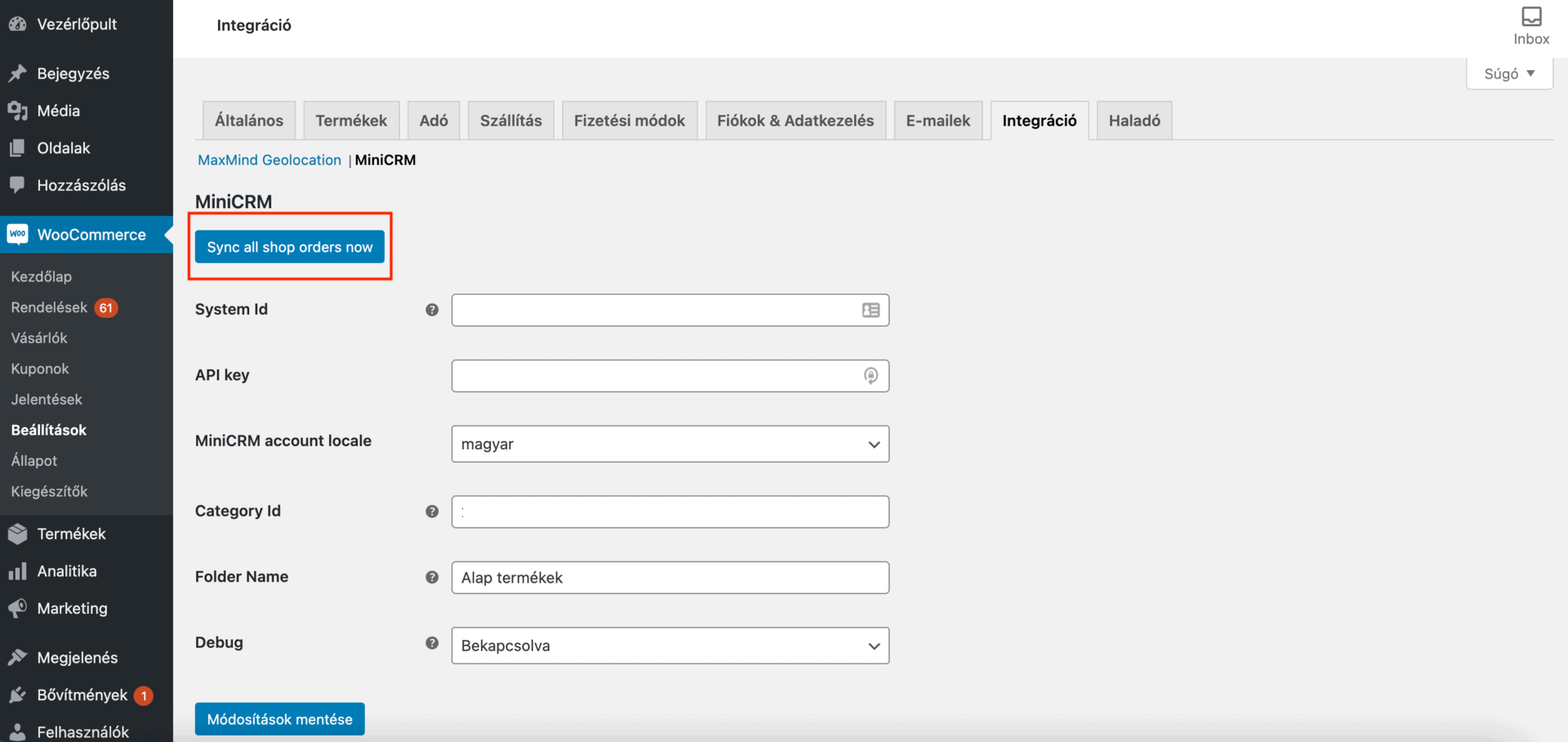The image size is (1568, 742).
Task: Open Jelentések in WooCommerce submenu
Action: [47, 400]
